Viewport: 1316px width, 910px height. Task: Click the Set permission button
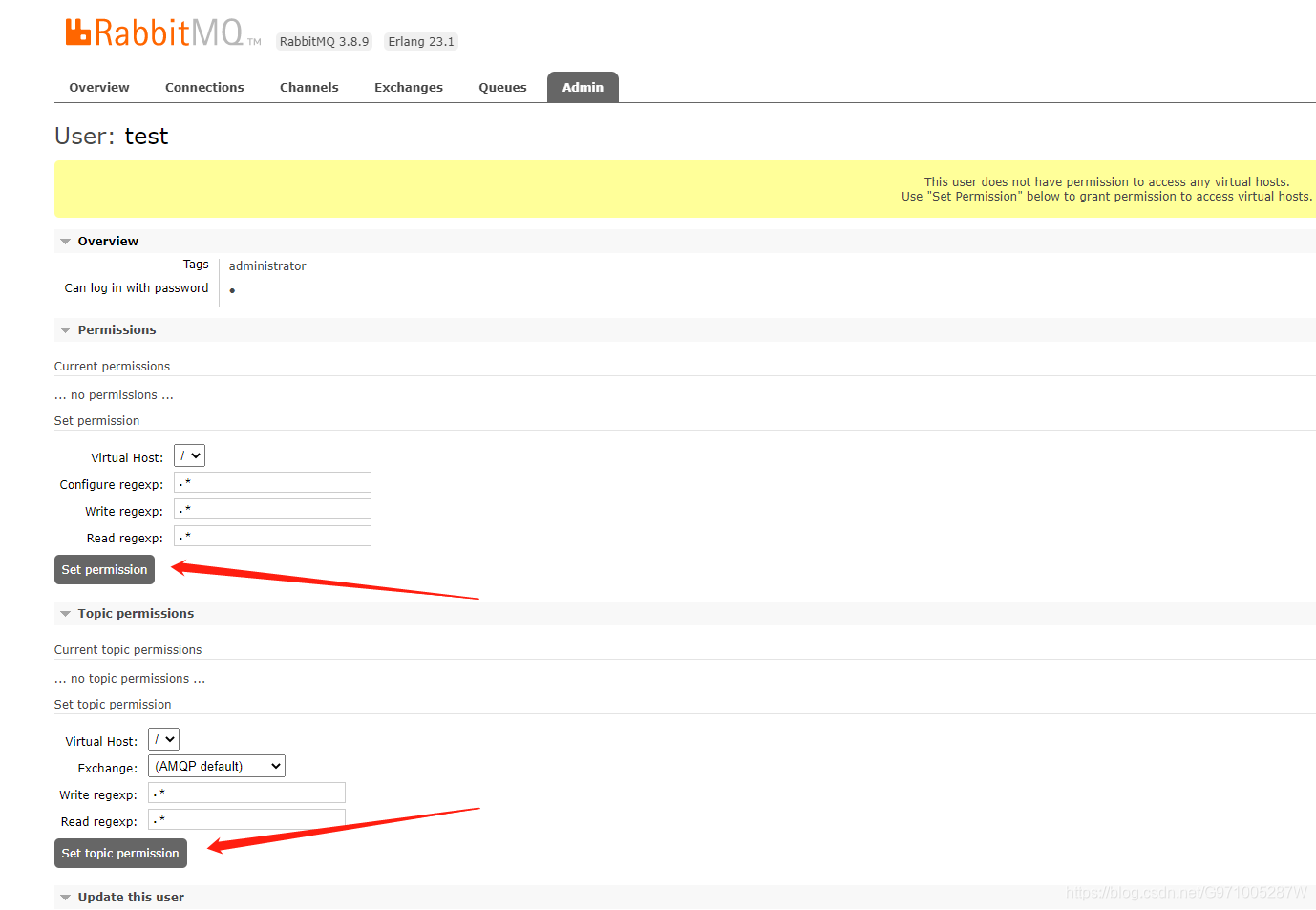pyautogui.click(x=104, y=569)
